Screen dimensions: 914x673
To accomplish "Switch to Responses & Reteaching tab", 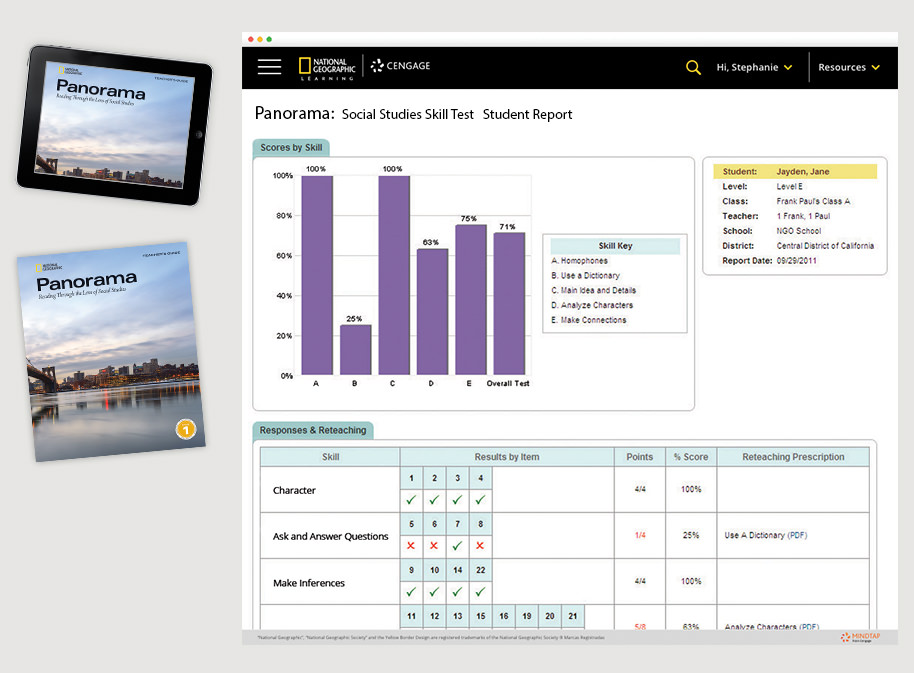I will 313,431.
